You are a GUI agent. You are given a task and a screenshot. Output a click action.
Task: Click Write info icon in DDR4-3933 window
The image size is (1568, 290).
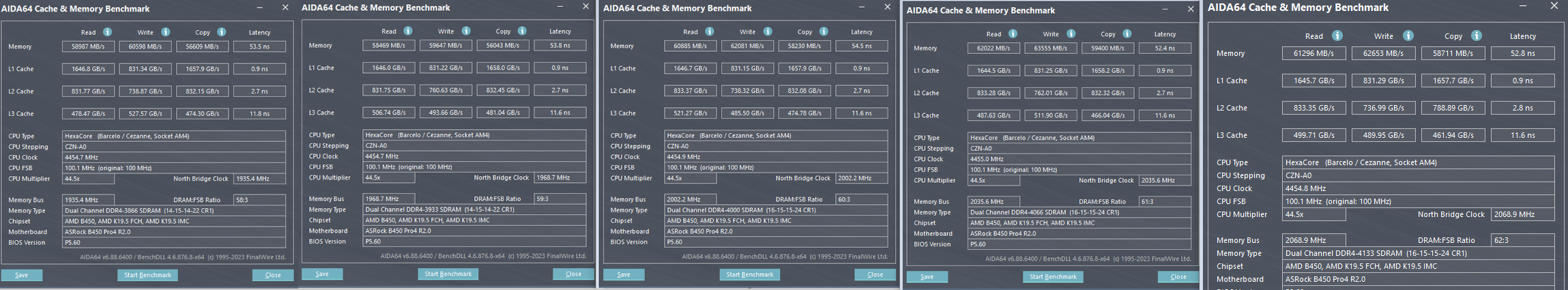click(x=466, y=31)
